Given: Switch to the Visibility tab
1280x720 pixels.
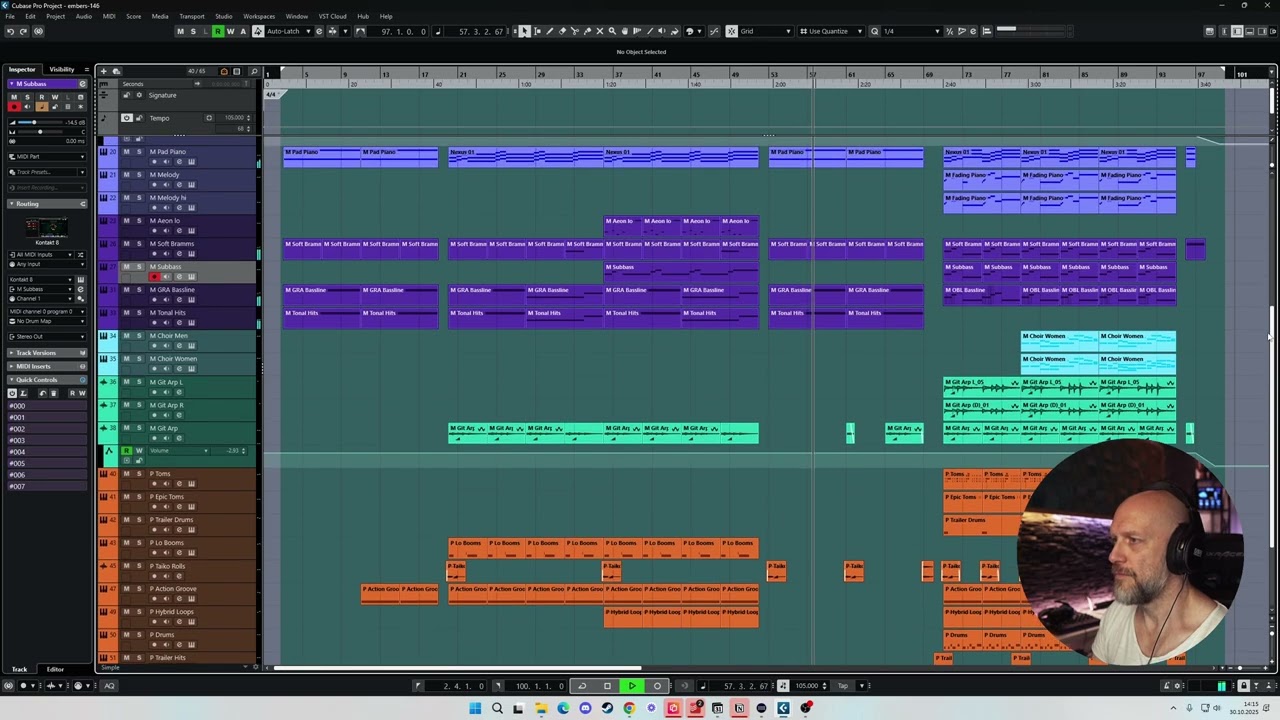Looking at the screenshot, I should [x=62, y=70].
